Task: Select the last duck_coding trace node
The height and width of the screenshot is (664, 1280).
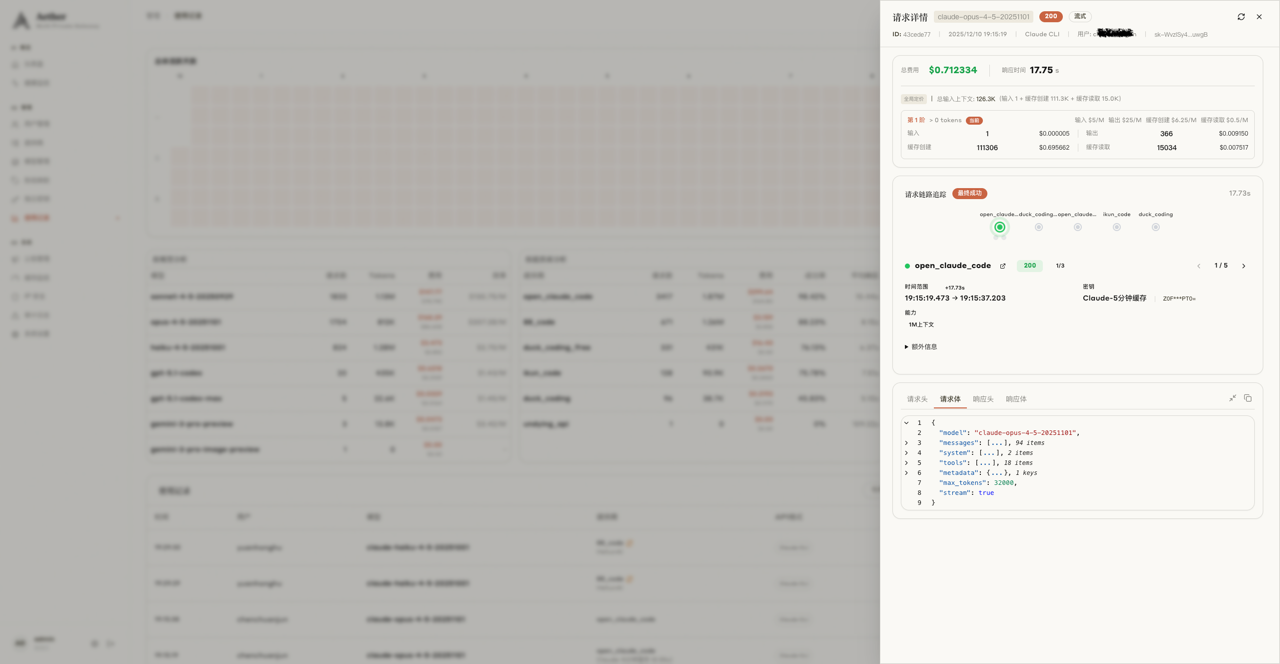Action: 1155,227
